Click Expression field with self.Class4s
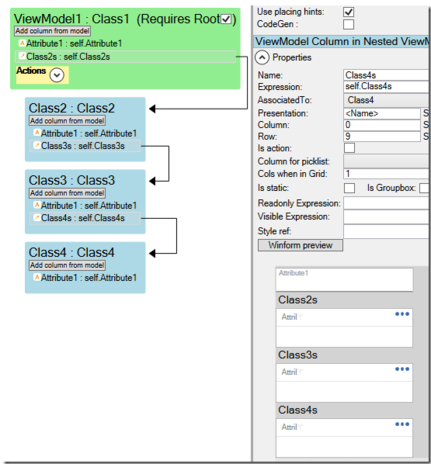Image resolution: width=431 pixels, height=464 pixels. point(386,87)
